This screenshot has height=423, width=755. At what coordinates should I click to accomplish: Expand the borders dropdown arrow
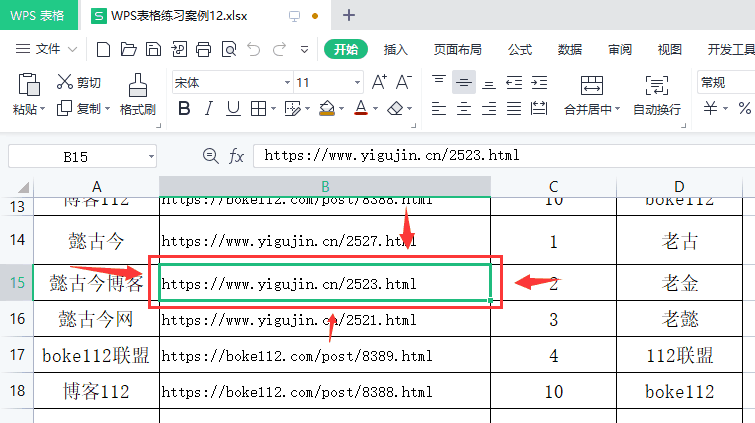pos(273,109)
